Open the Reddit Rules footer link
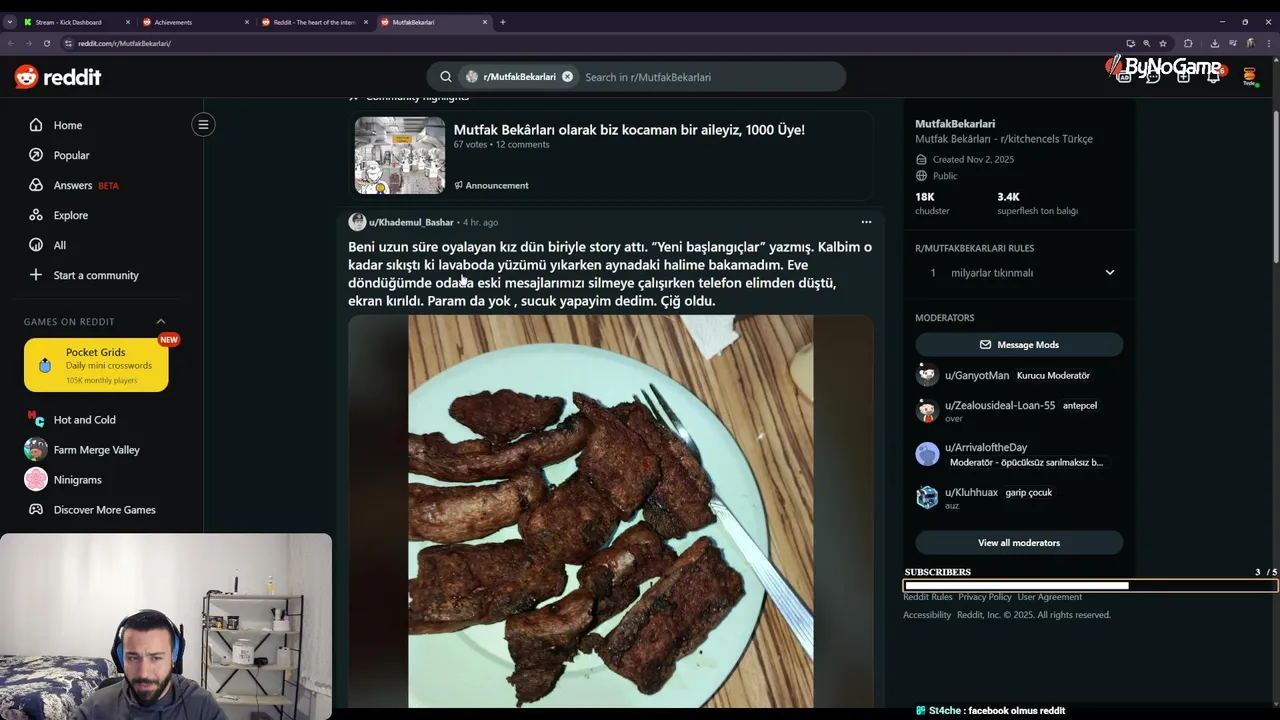 tap(928, 597)
